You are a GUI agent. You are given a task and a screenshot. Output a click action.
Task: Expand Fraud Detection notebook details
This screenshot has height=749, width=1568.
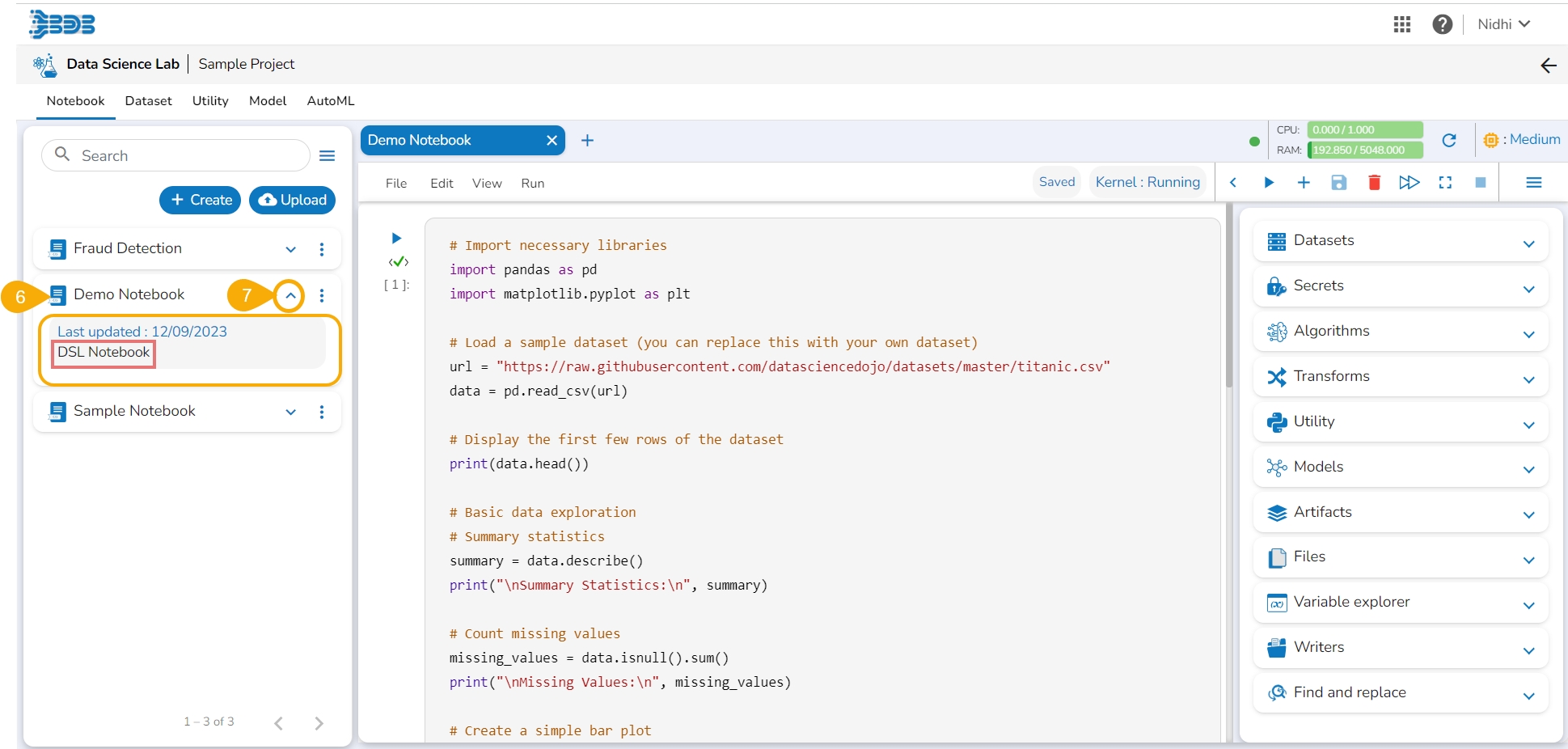[x=290, y=250]
